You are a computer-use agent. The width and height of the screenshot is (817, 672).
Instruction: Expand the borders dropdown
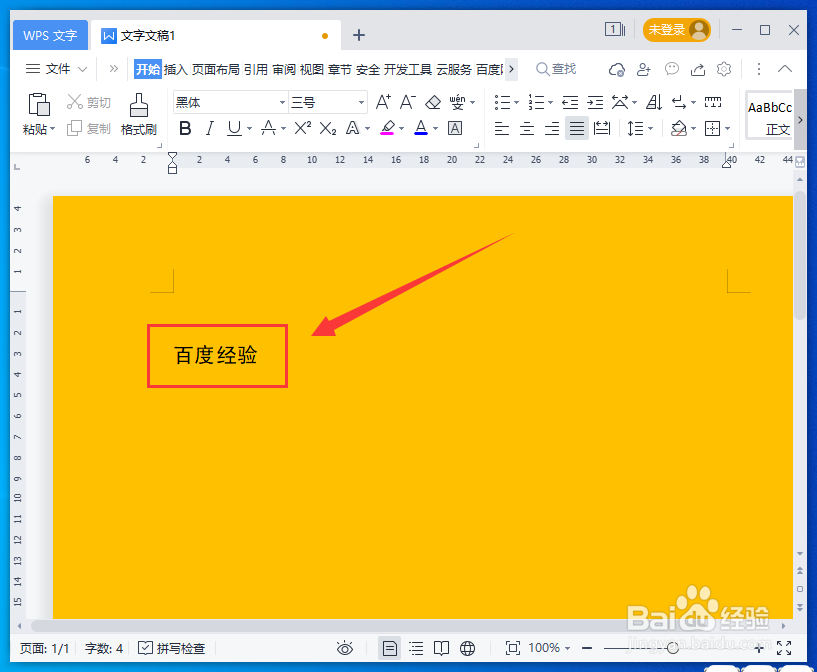pyautogui.click(x=727, y=128)
